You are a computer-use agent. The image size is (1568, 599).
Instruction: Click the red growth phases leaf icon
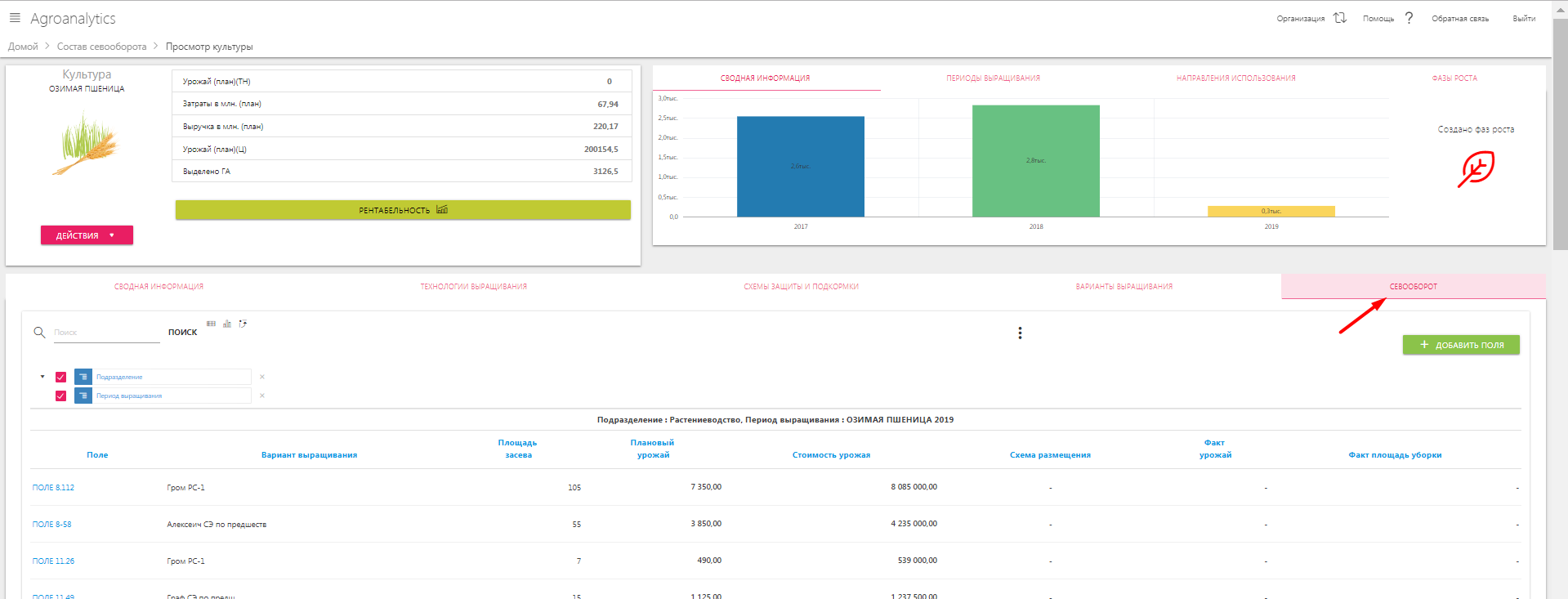(1476, 168)
